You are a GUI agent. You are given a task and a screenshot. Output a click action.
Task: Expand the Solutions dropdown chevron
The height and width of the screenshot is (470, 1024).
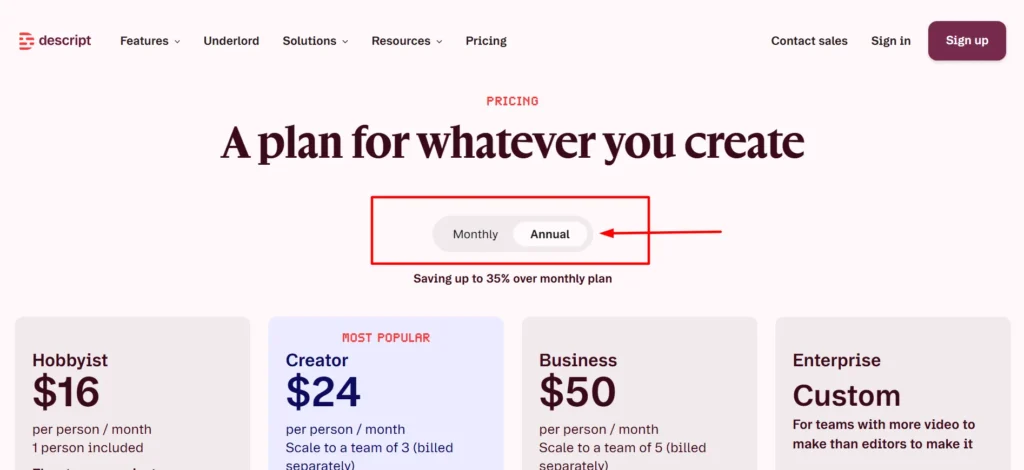click(x=345, y=41)
